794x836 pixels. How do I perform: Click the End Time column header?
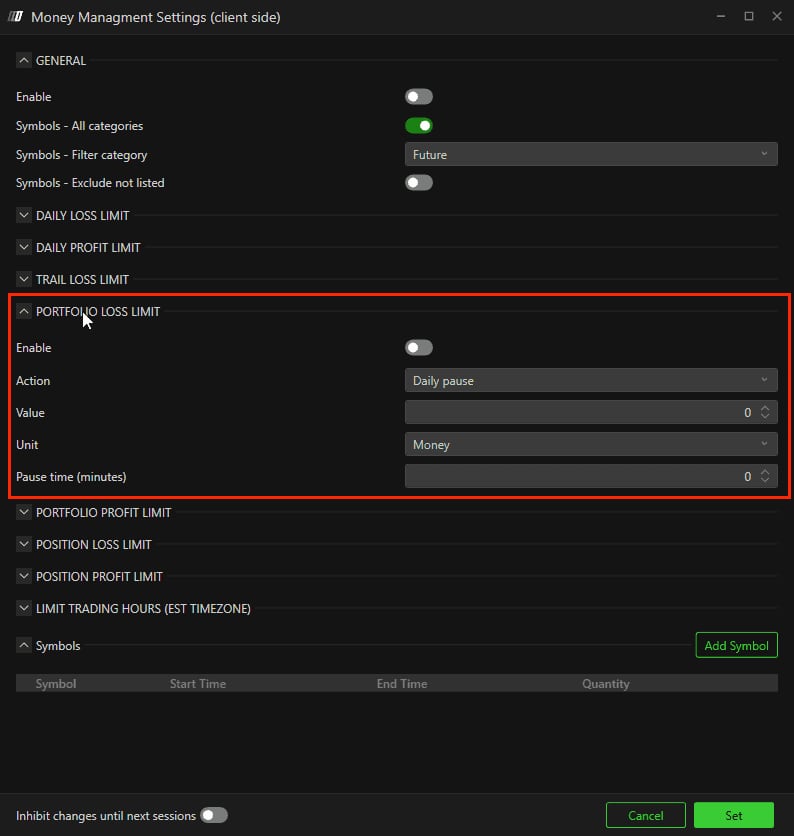(x=402, y=684)
